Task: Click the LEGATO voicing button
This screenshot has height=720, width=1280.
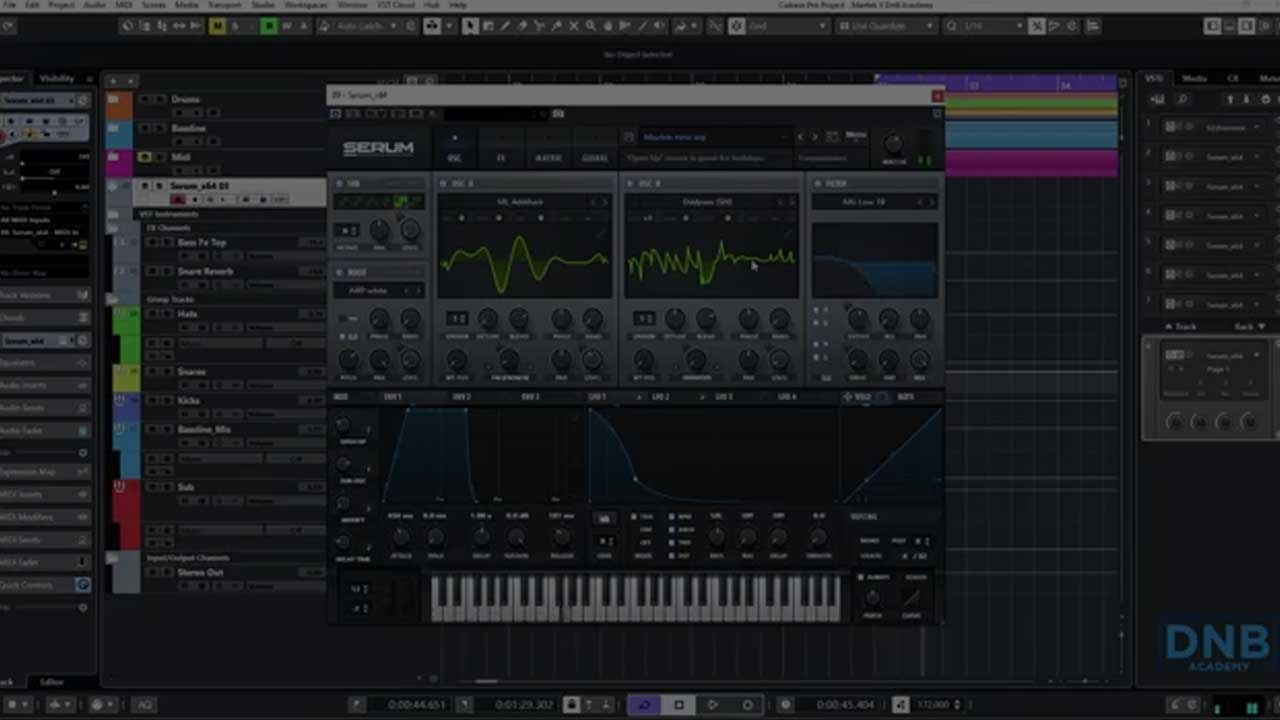Action: coord(871,555)
